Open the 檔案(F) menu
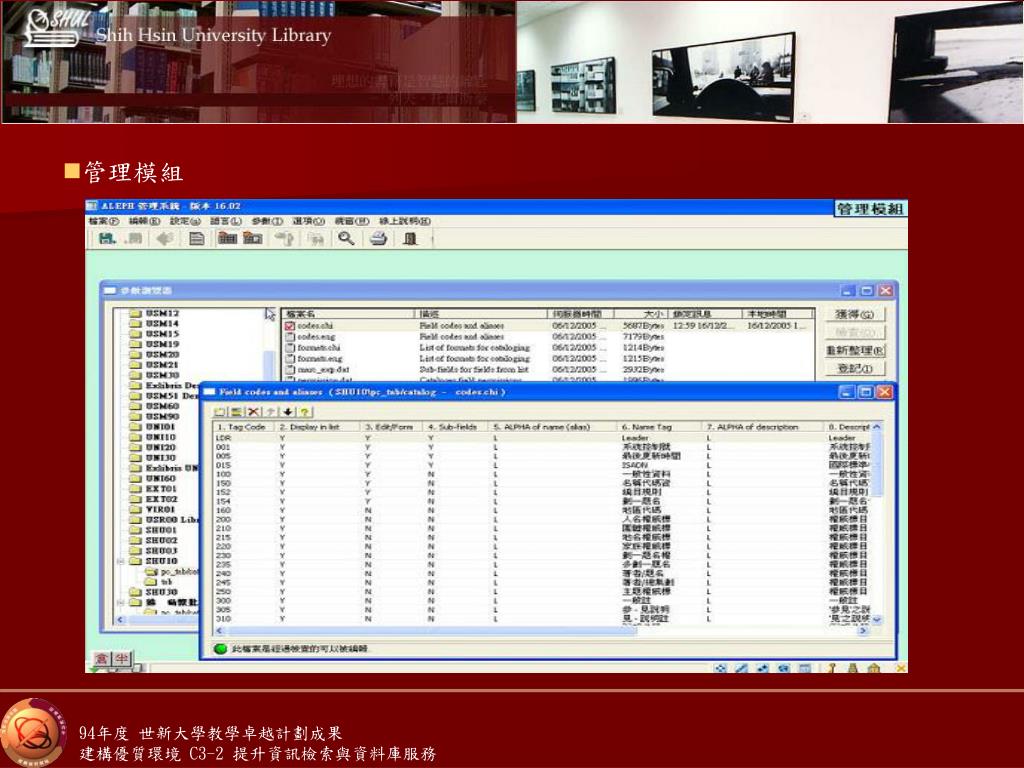Viewport: 1024px width, 768px height. [103, 221]
